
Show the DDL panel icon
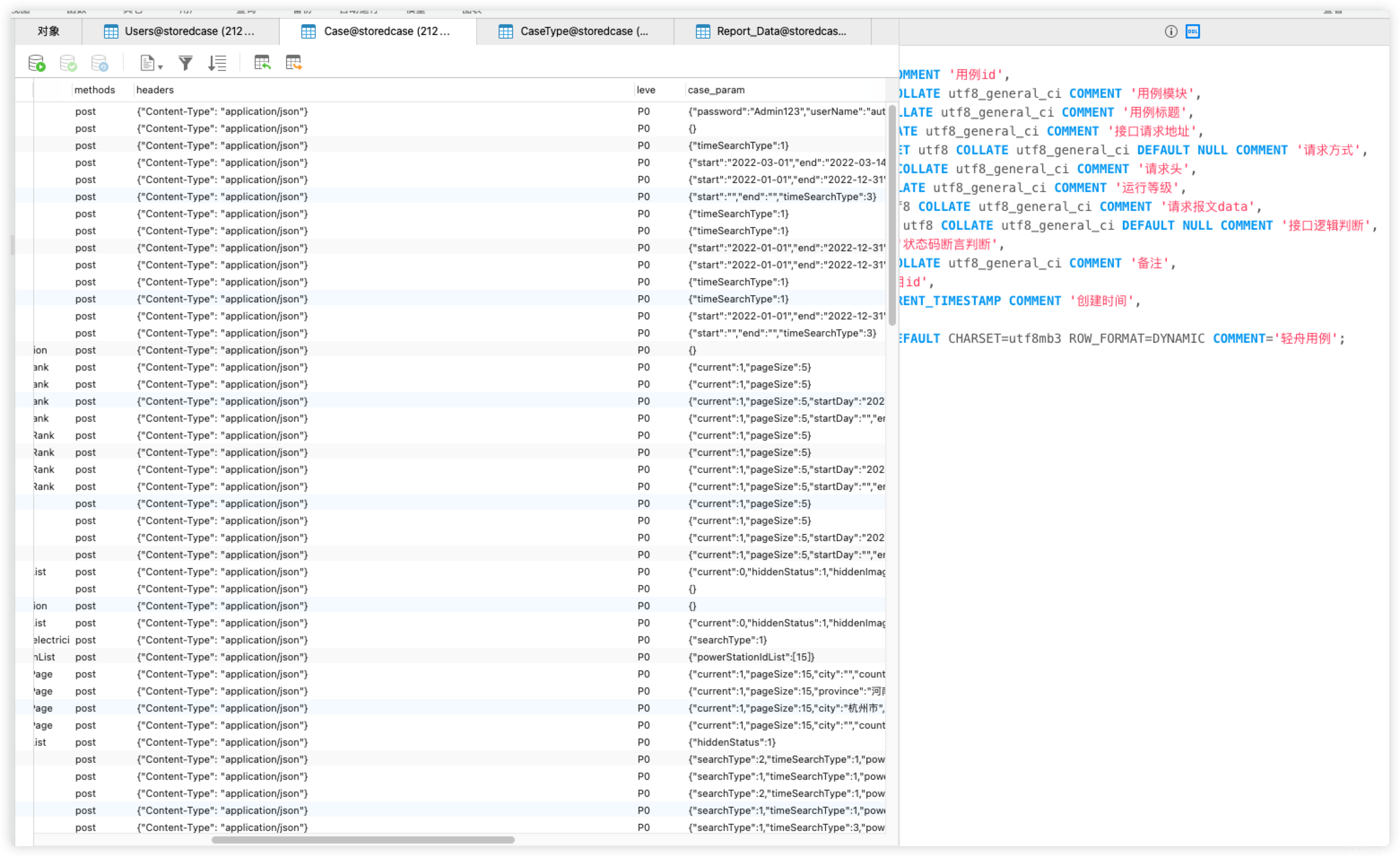pyautogui.click(x=1193, y=31)
